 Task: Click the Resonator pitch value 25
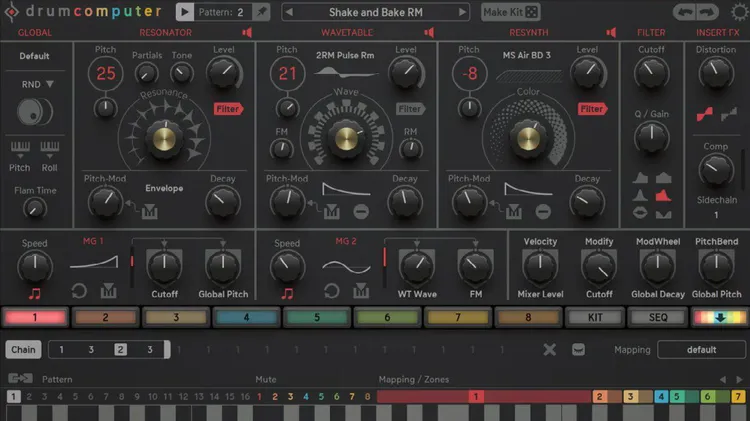pyautogui.click(x=106, y=73)
